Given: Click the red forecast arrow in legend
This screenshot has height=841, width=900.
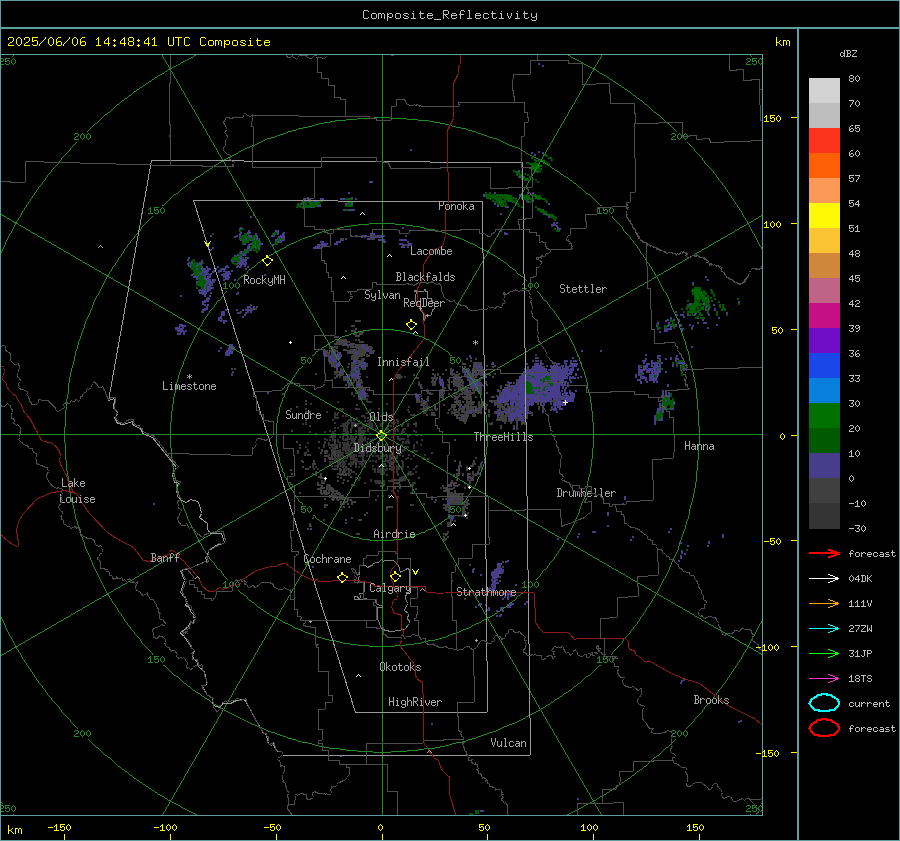Looking at the screenshot, I should 824,553.
